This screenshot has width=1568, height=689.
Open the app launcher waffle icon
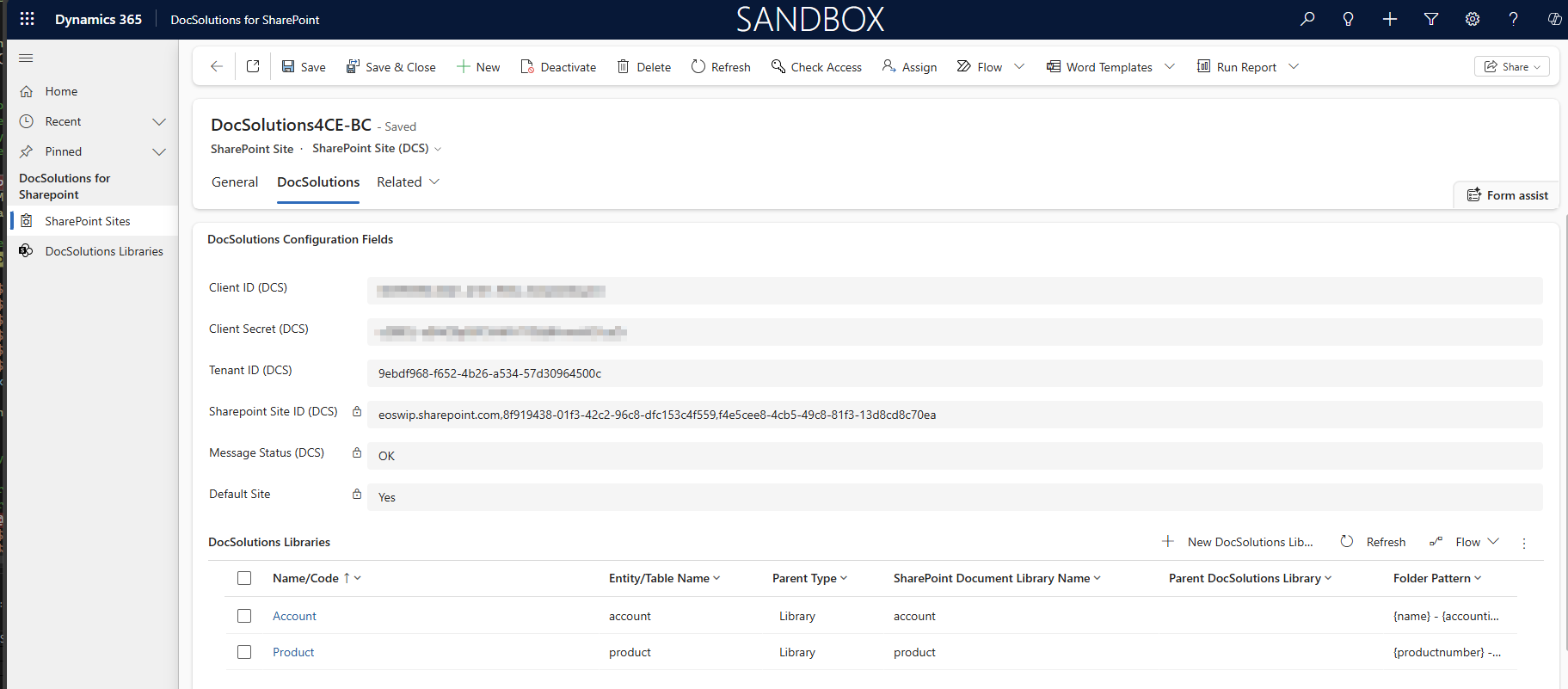click(27, 19)
